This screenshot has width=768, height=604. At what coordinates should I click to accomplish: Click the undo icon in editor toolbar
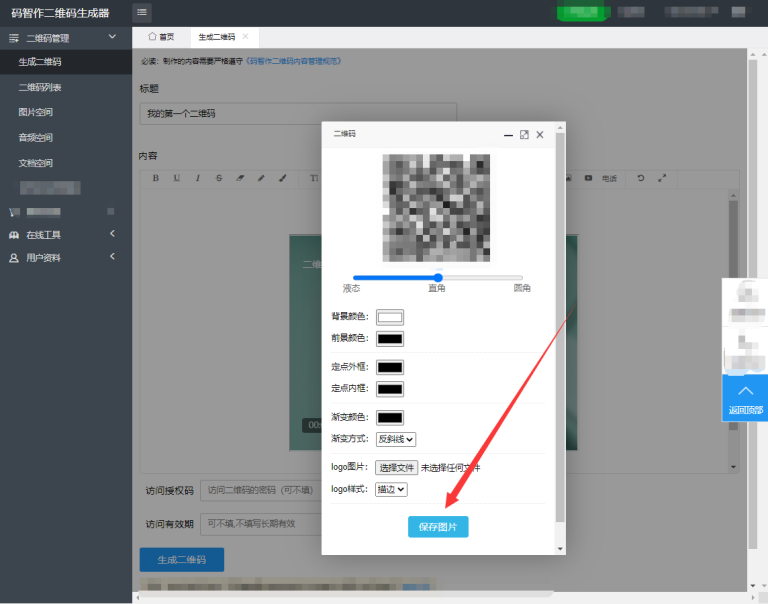(x=641, y=178)
